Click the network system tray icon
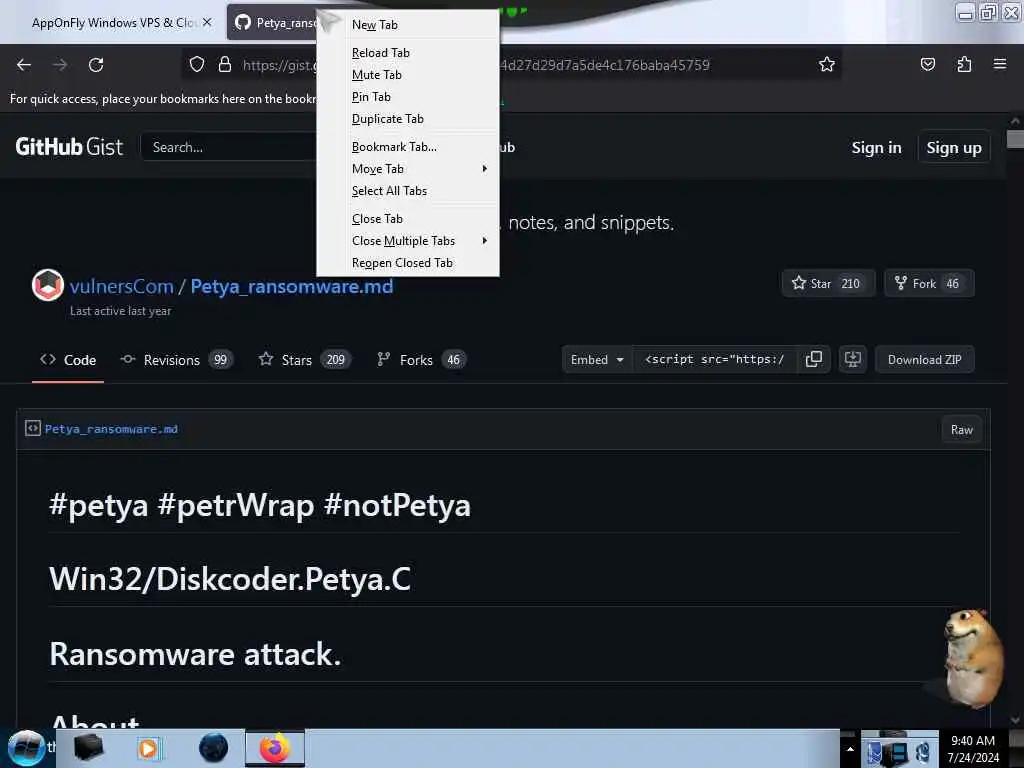 [899, 754]
